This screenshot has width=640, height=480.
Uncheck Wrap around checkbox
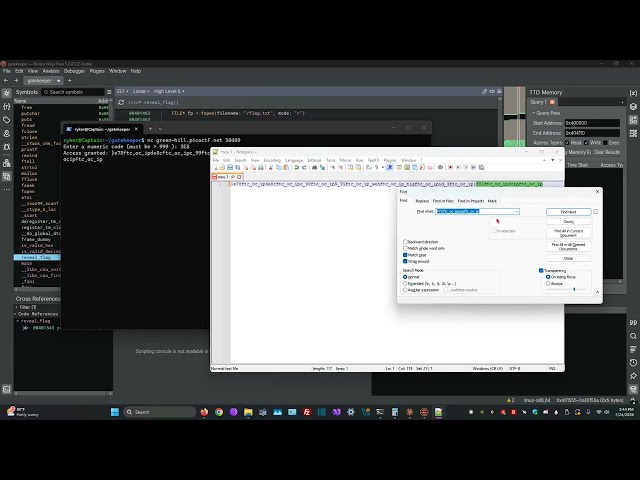pyautogui.click(x=405, y=261)
